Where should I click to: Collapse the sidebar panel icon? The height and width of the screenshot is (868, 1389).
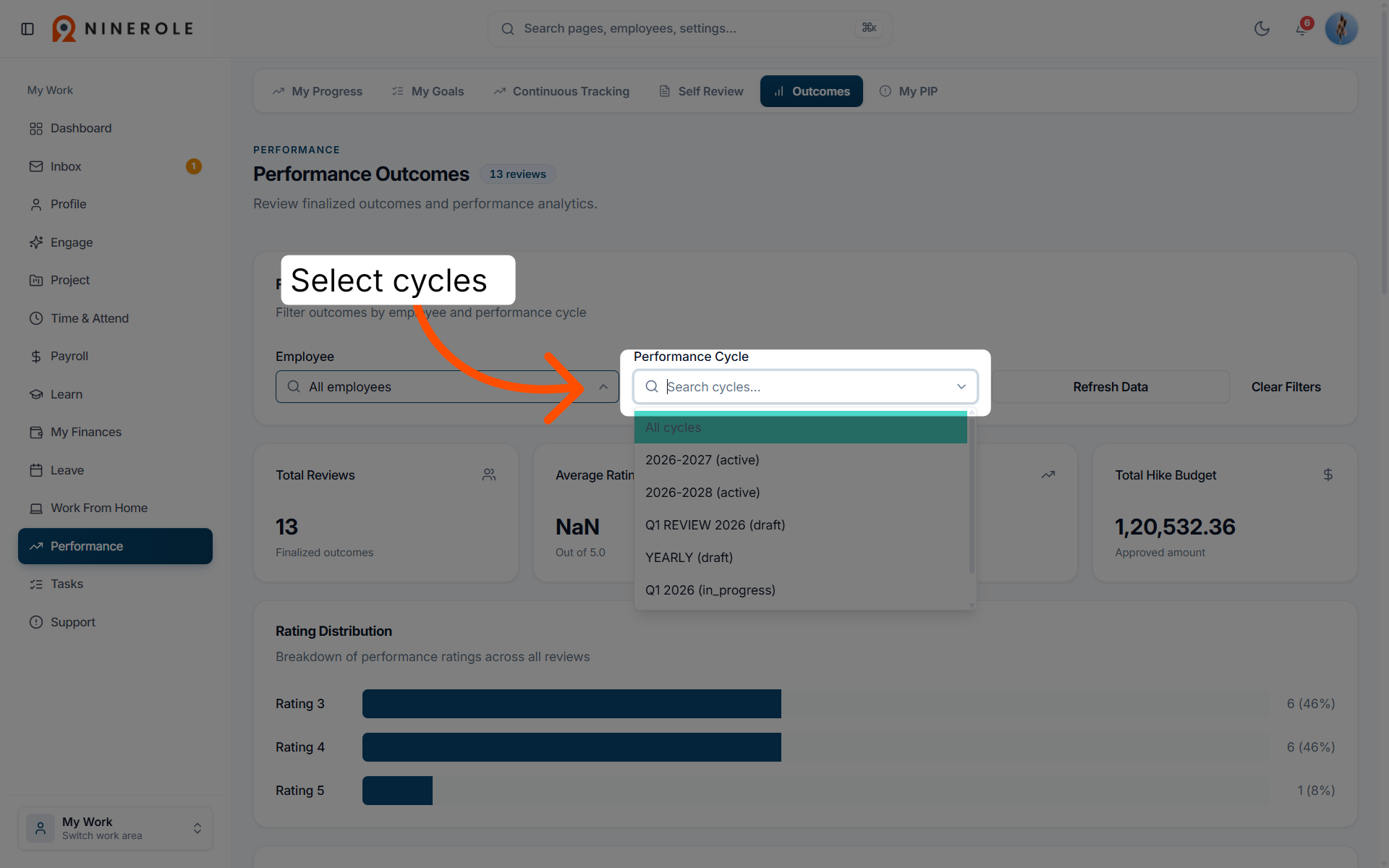pos(27,29)
